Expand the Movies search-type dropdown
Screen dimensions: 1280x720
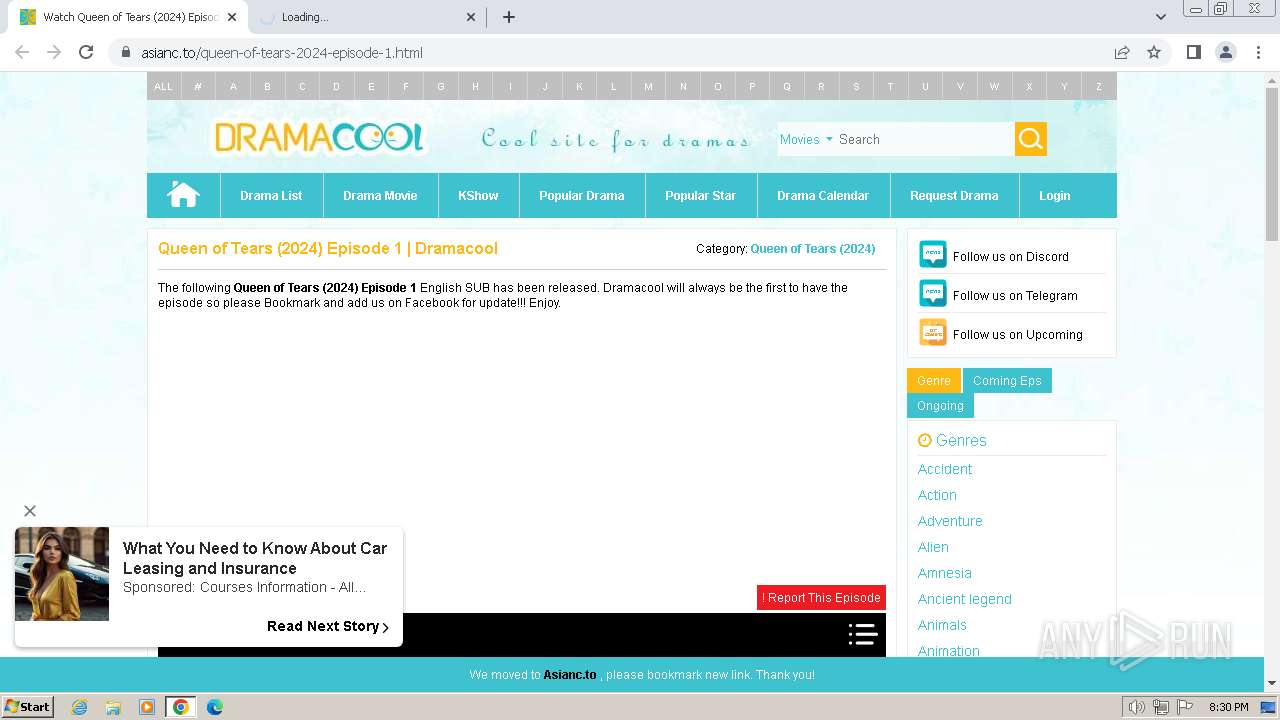click(806, 139)
